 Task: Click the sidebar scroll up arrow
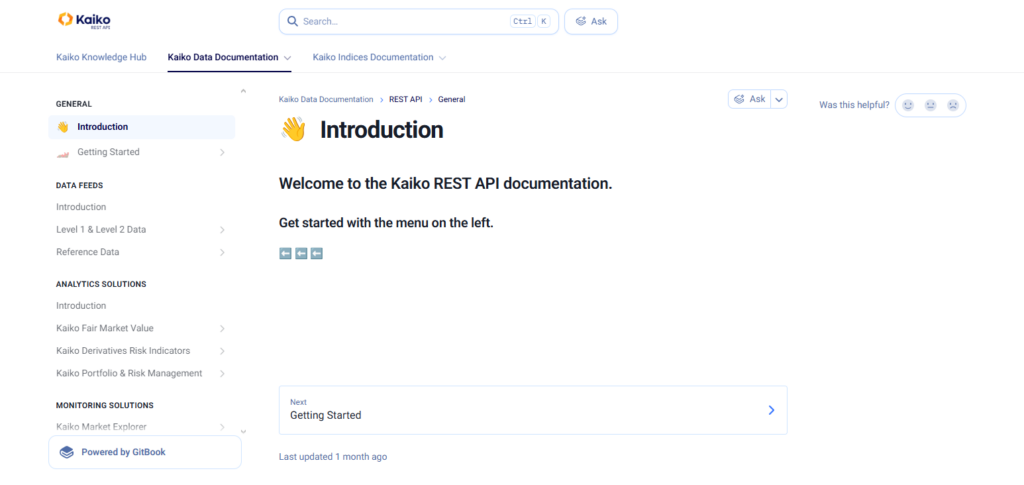(244, 91)
